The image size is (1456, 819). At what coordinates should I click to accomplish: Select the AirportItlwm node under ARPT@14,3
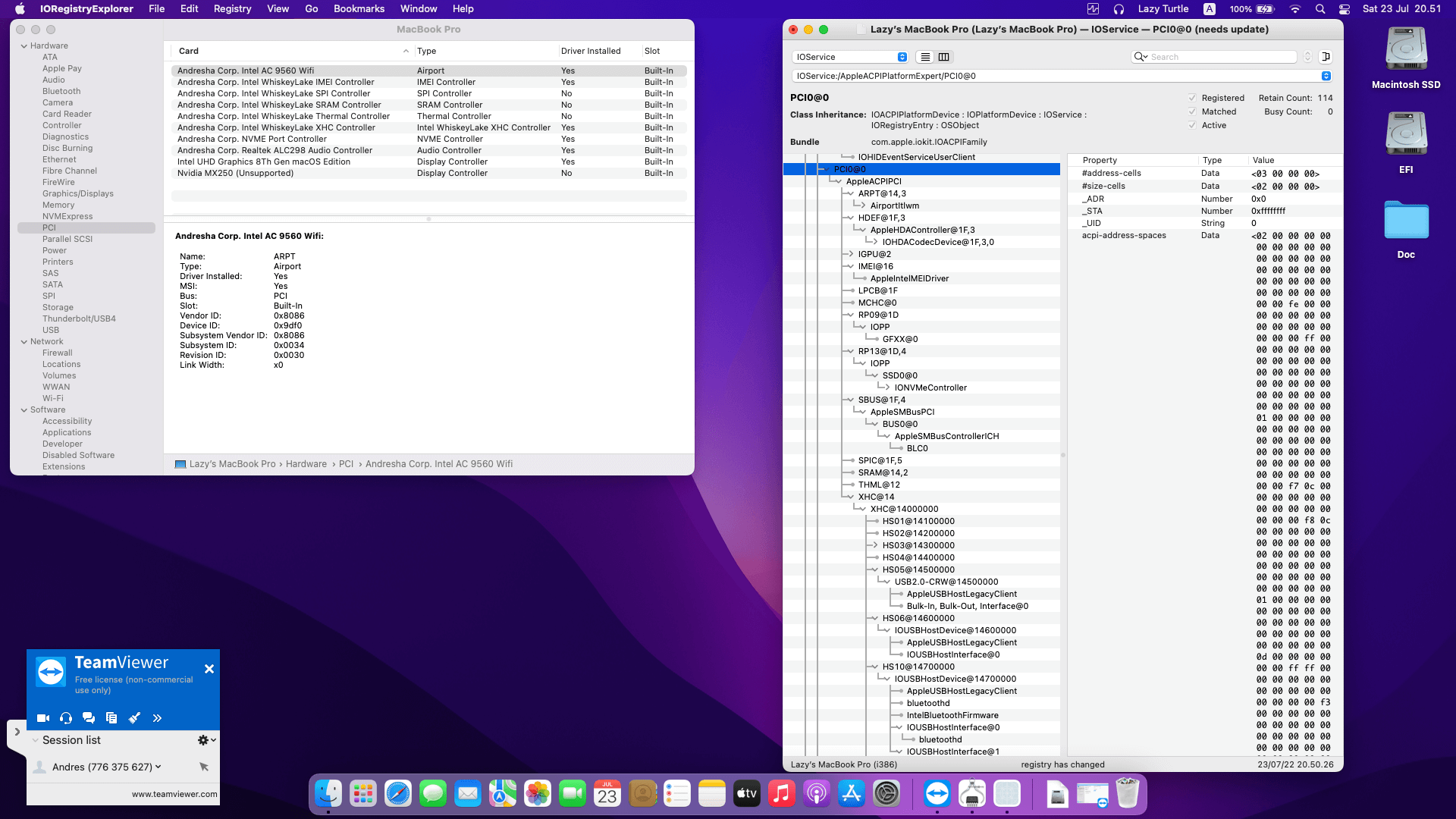(895, 206)
